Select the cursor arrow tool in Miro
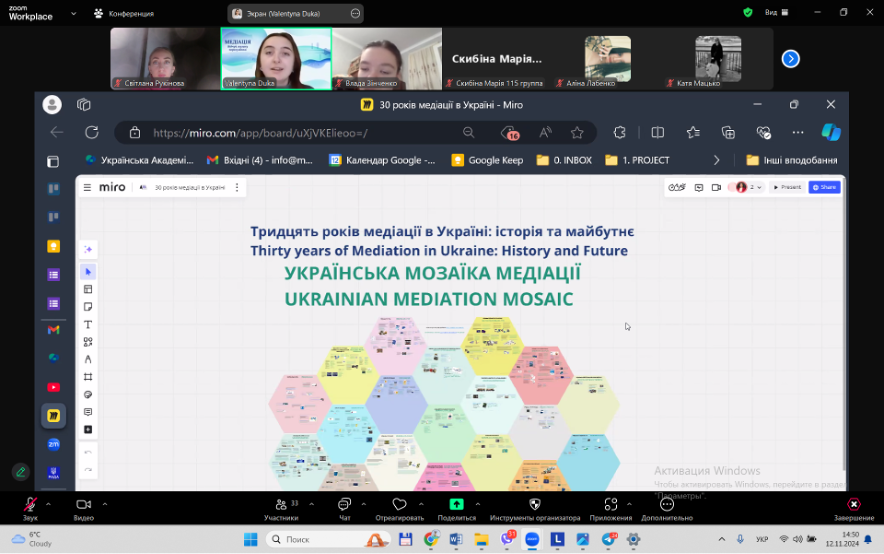 pyautogui.click(x=88, y=272)
